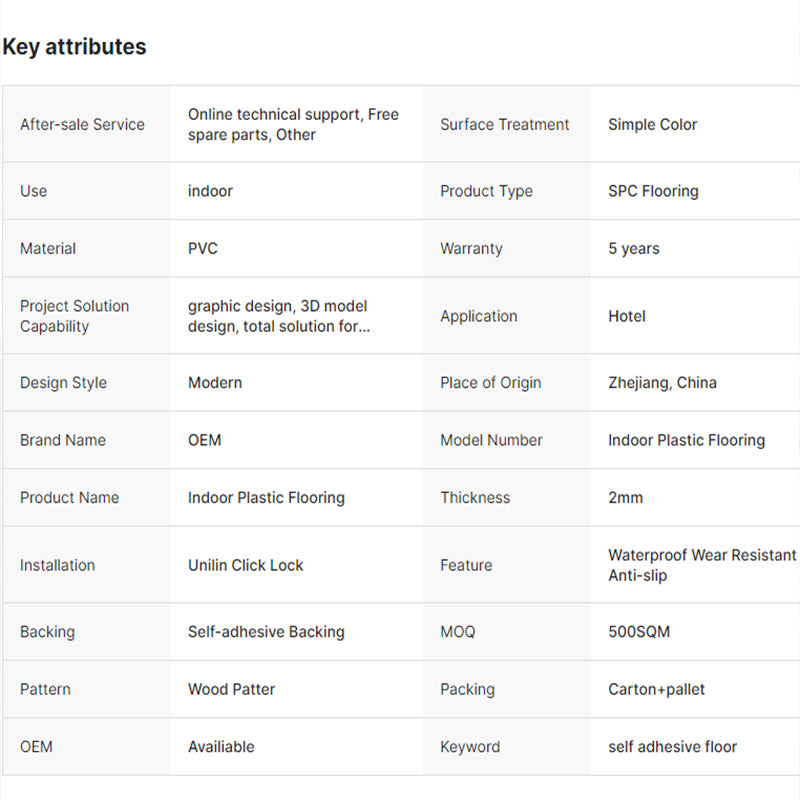Screen dimensions: 800x800
Task: Click the 500SQM MOQ value
Action: point(639,632)
